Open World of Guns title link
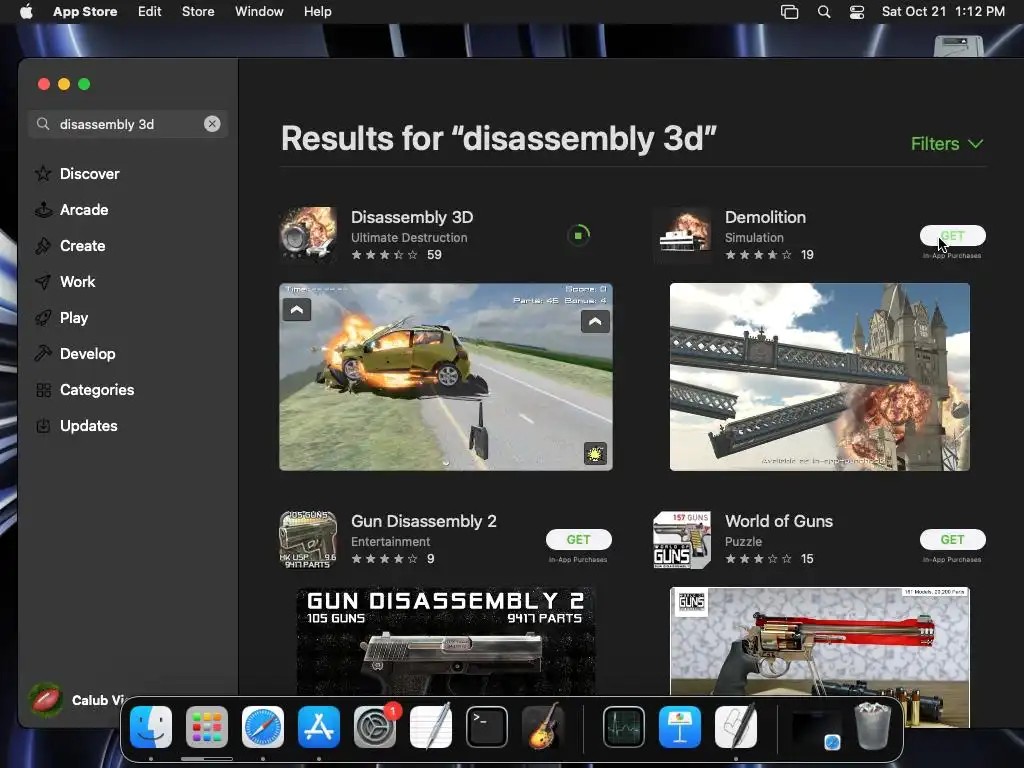The image size is (1024, 768). coord(779,521)
